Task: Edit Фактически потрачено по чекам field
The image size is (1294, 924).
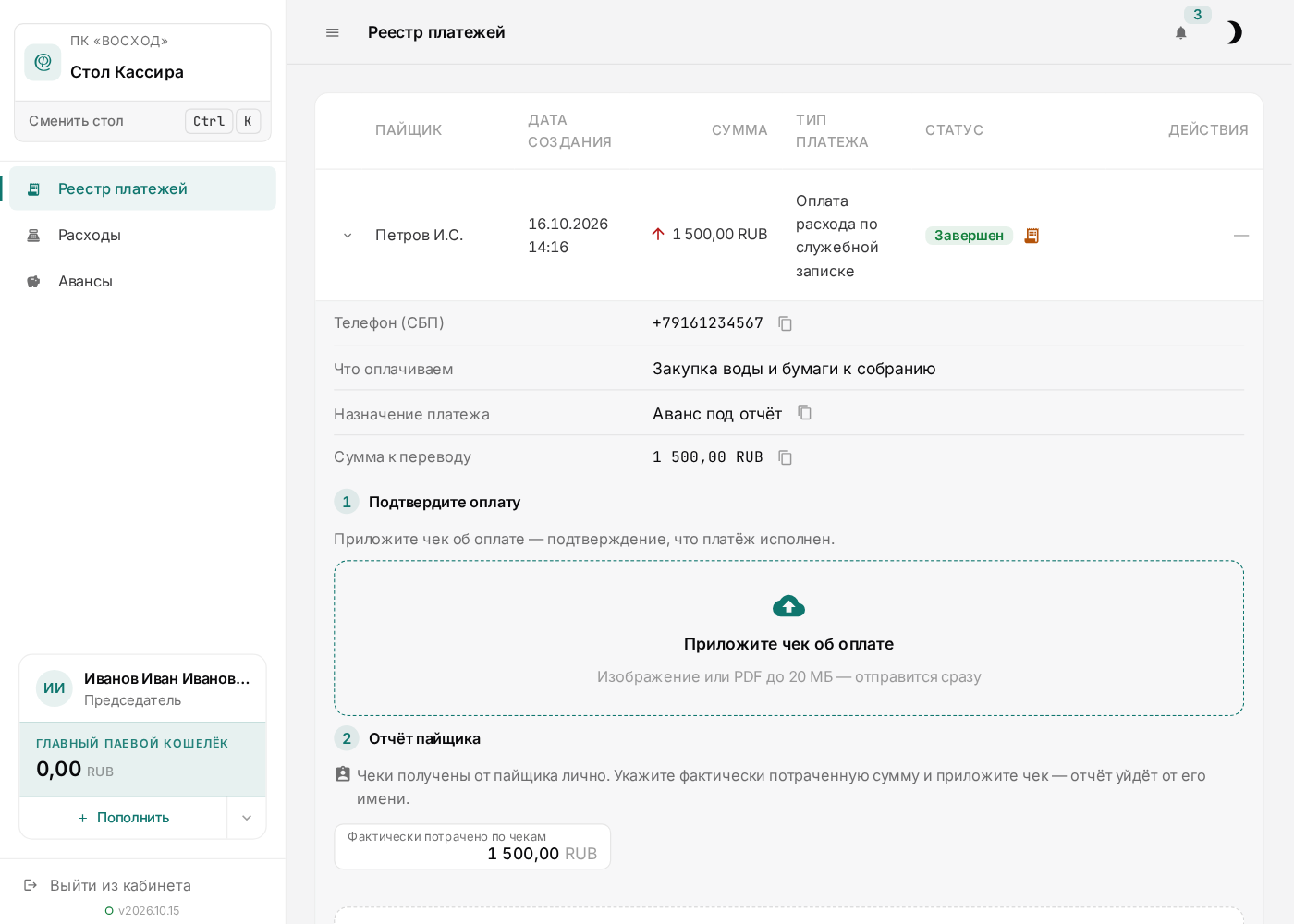Action: click(472, 846)
